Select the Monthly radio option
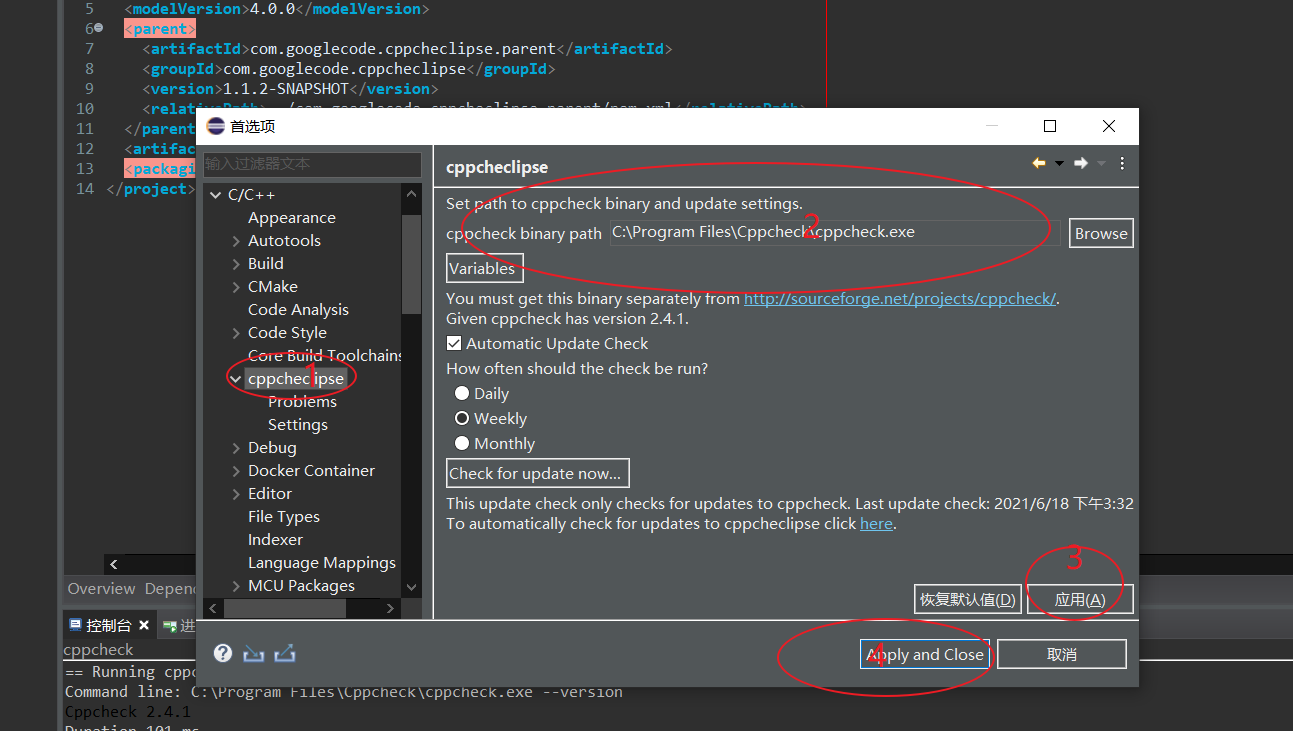This screenshot has height=731, width=1293. (x=462, y=443)
